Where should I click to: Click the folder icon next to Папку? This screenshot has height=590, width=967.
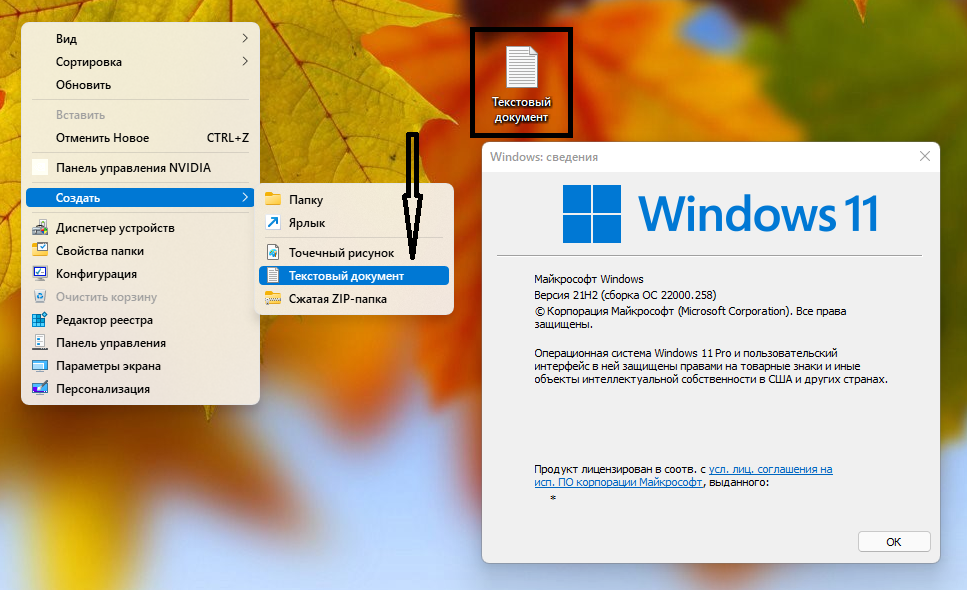(x=273, y=199)
